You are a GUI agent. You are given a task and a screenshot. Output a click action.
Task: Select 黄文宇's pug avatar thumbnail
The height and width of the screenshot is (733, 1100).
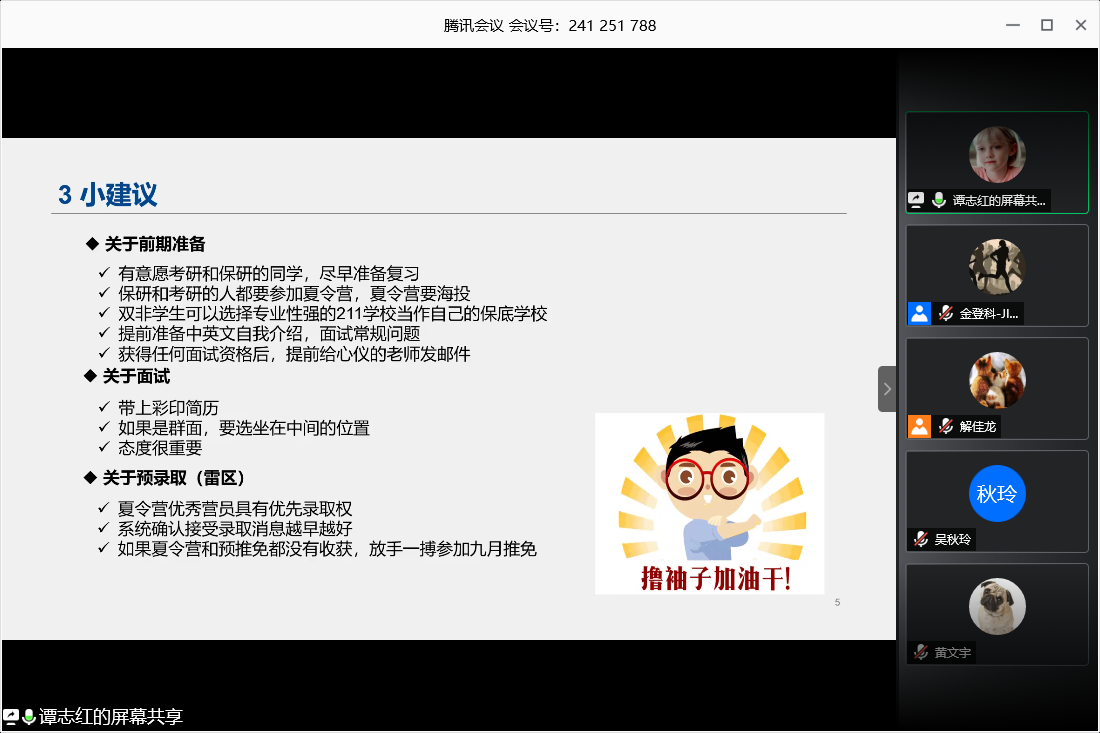point(997,607)
